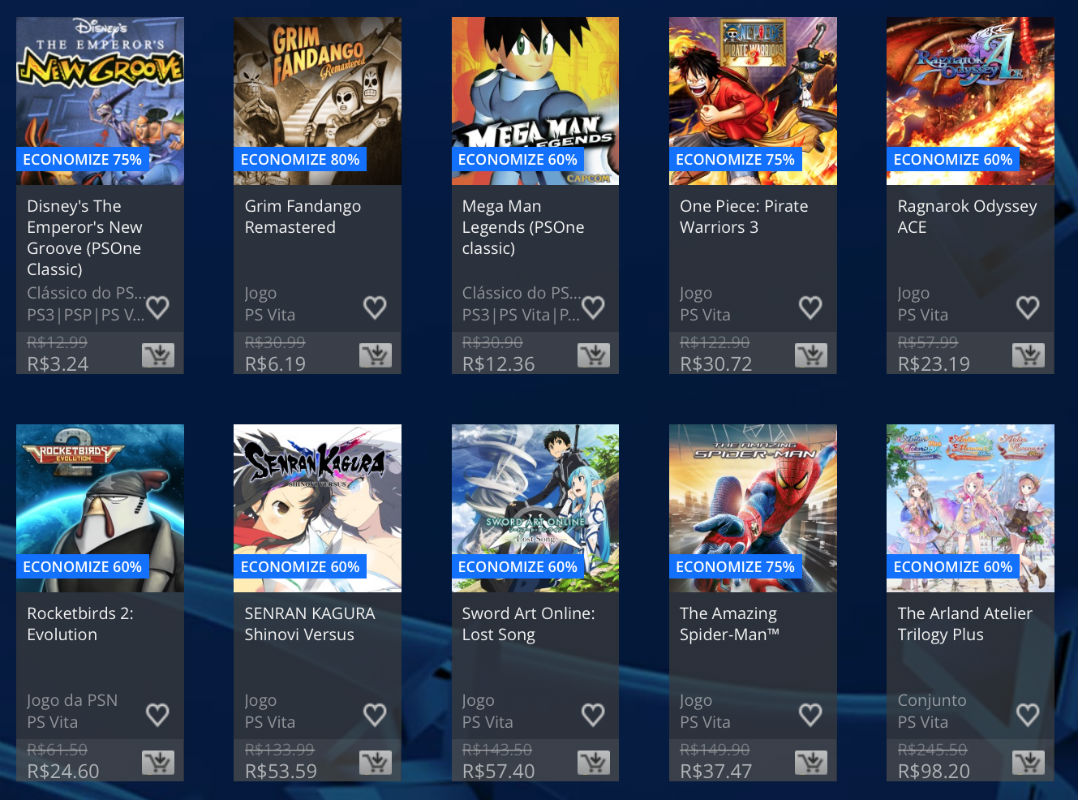The image size is (1078, 800).
Task: Open the SENRAN KAGURA Shinovi Versus title
Action: [310, 623]
